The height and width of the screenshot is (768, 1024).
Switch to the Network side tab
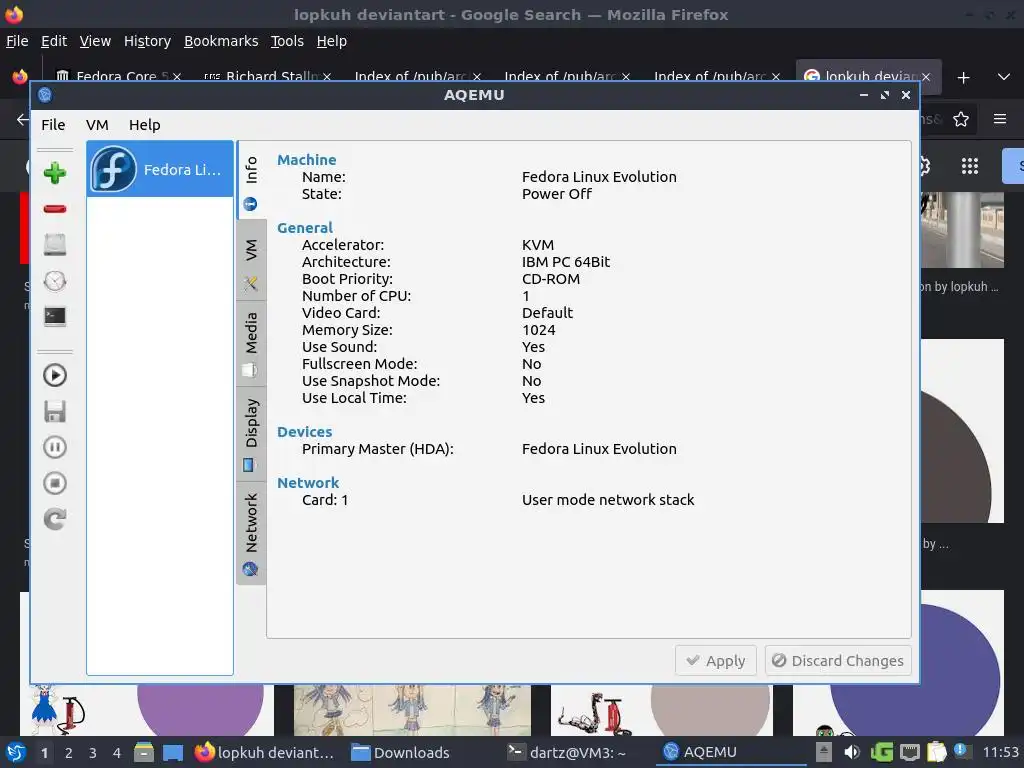pos(251,534)
